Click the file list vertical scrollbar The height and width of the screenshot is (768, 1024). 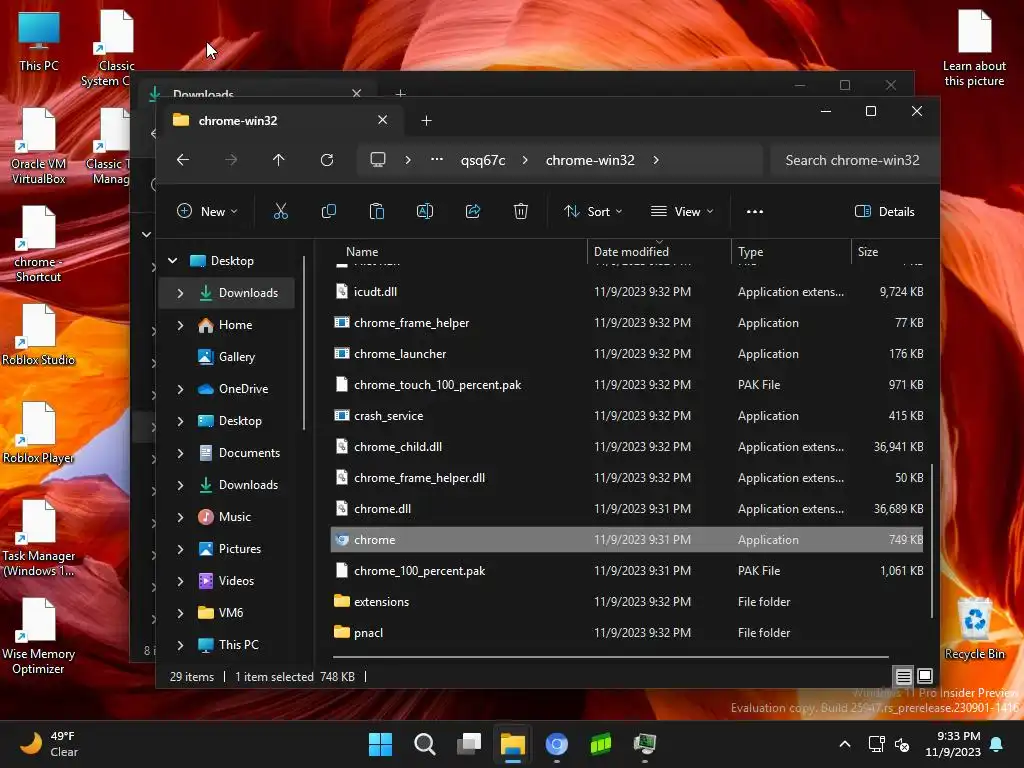932,541
